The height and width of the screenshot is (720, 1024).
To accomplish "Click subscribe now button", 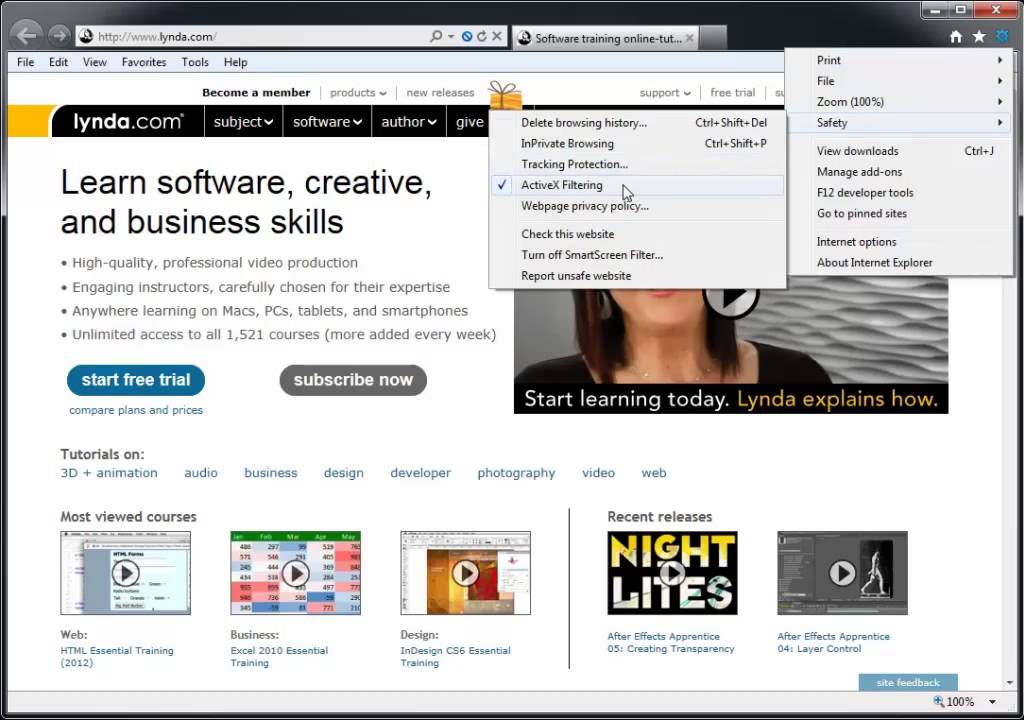I will point(353,380).
